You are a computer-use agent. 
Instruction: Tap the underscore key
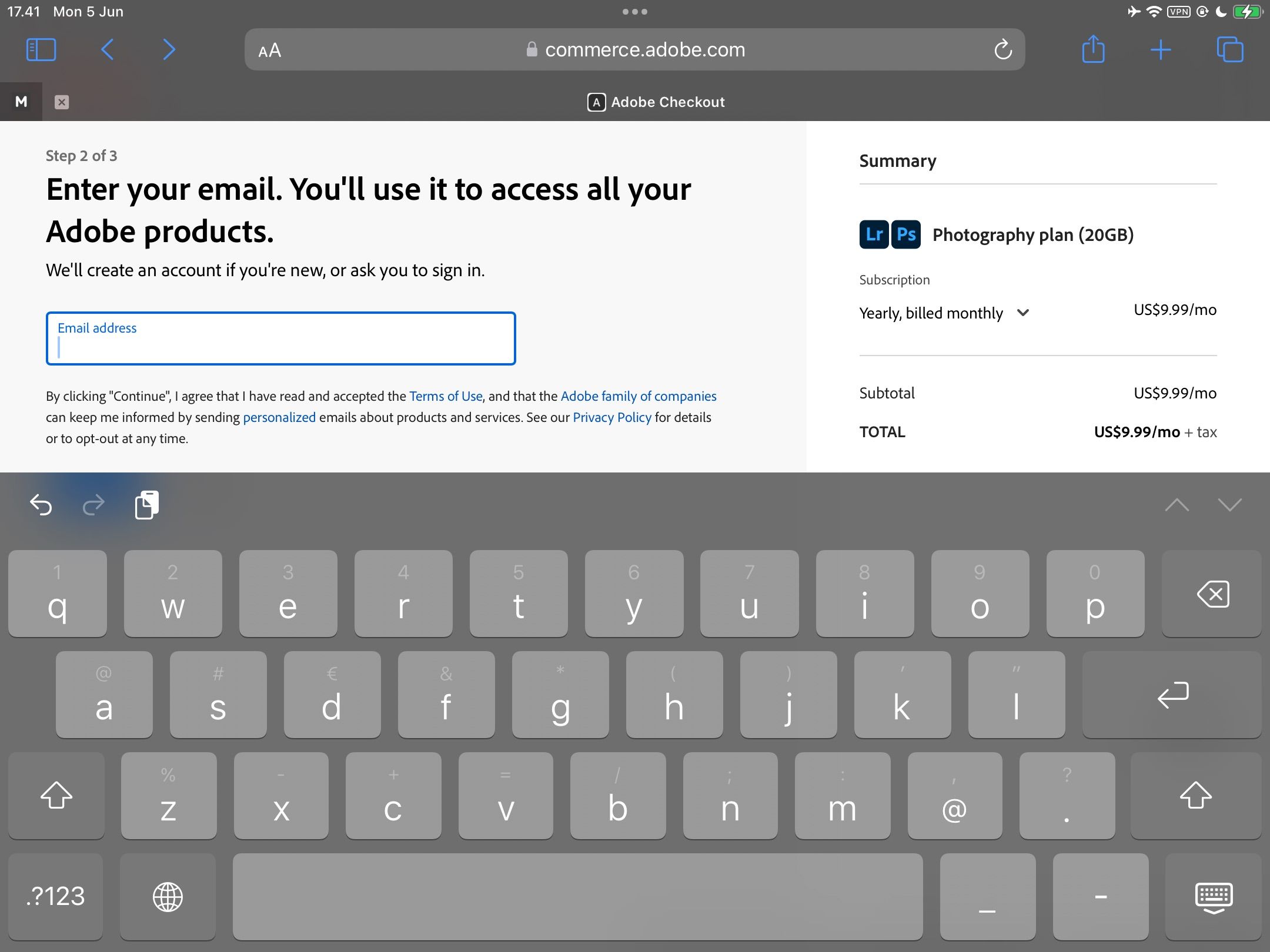[987, 897]
